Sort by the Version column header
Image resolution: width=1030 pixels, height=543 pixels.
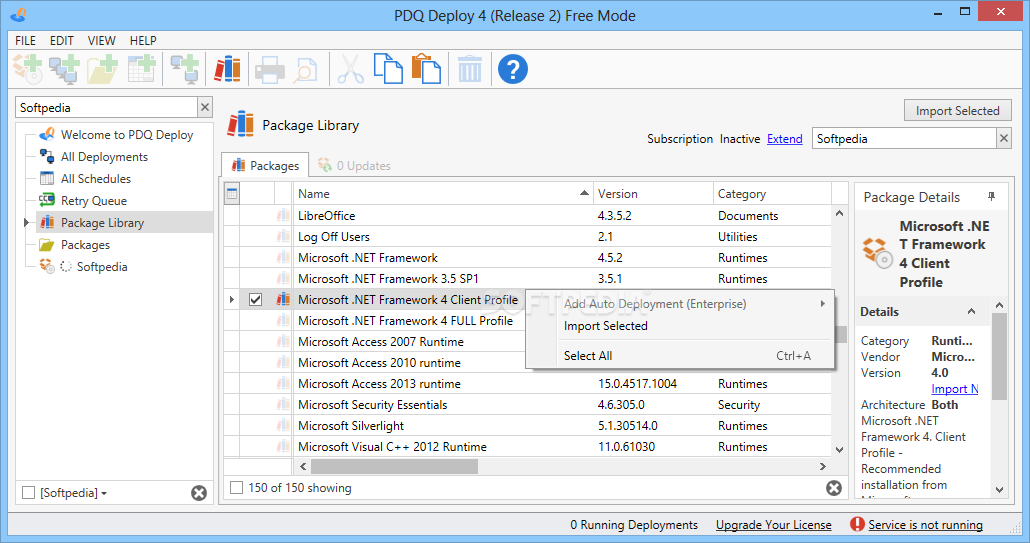click(x=653, y=193)
